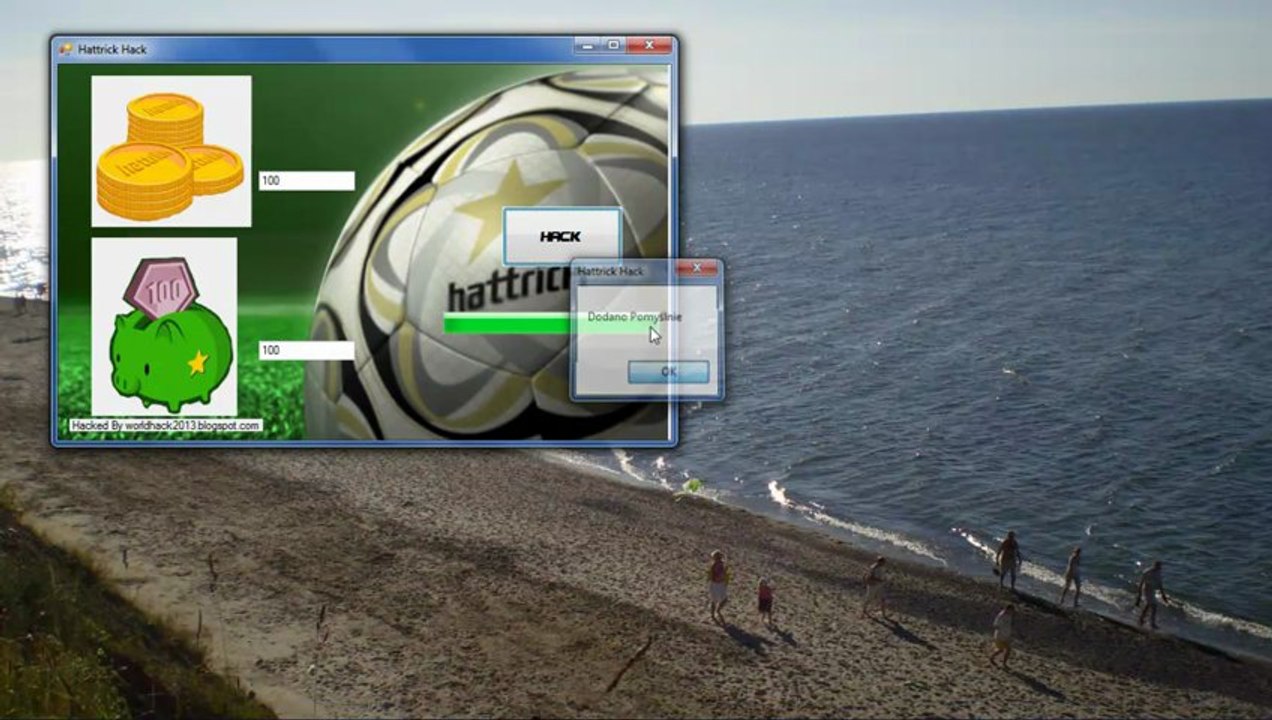
Task: Click the 'Dodano Pomyślnie' message text
Action: pos(635,317)
